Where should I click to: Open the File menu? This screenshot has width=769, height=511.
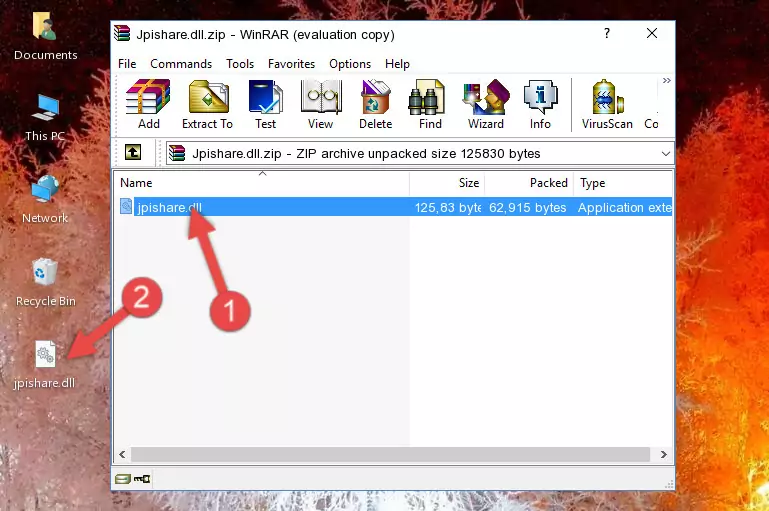click(127, 64)
